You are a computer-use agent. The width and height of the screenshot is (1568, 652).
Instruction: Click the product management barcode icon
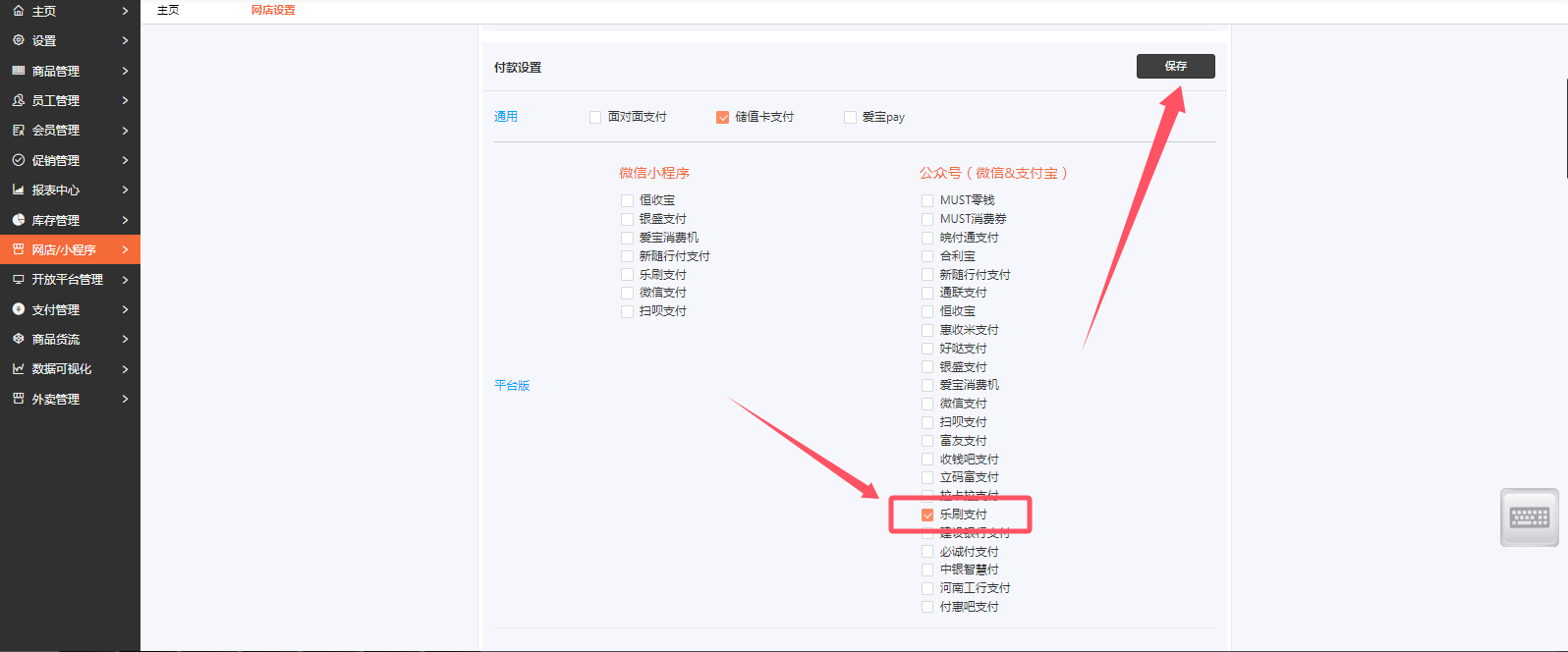tap(18, 71)
